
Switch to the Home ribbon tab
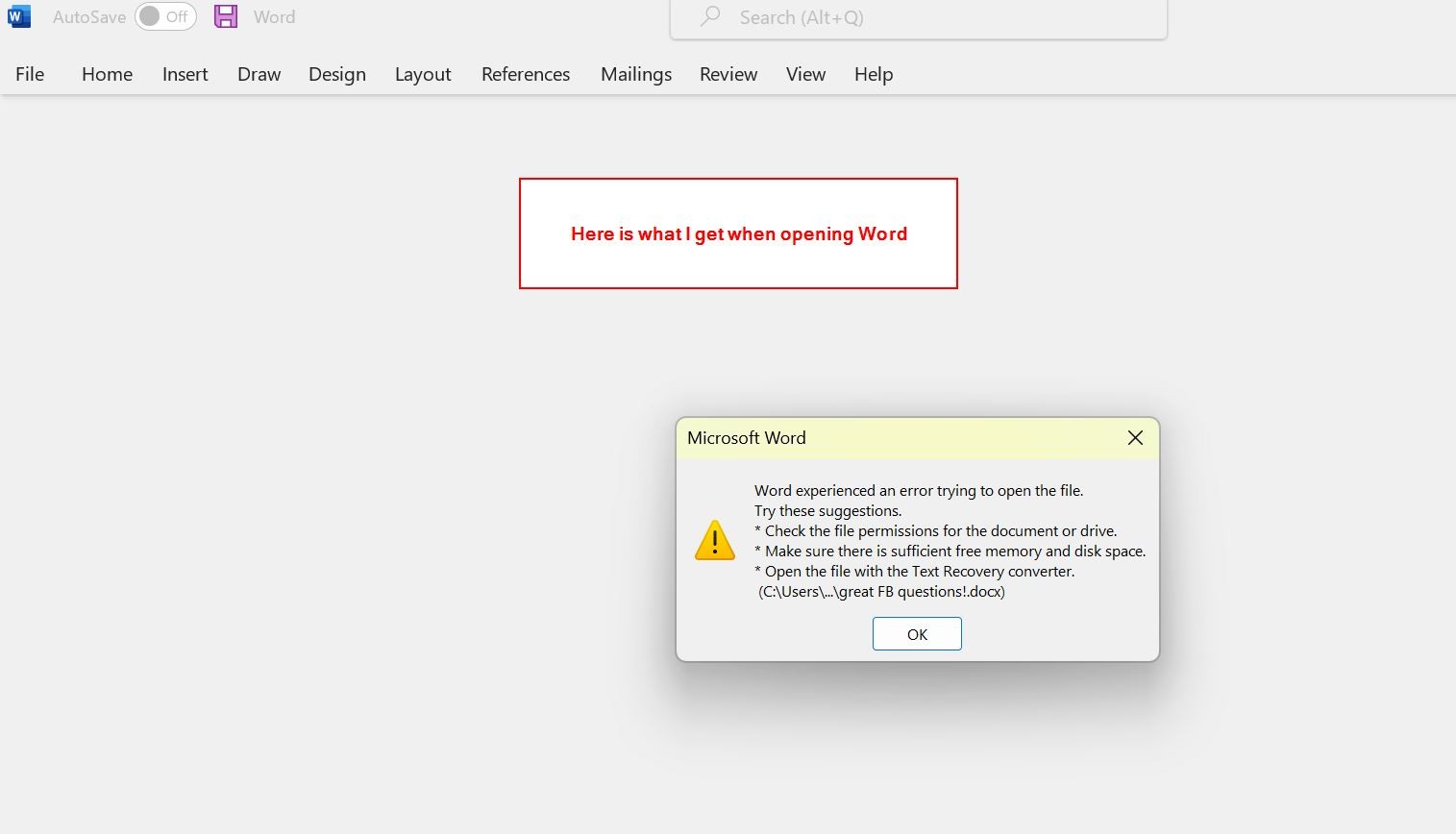coord(107,74)
